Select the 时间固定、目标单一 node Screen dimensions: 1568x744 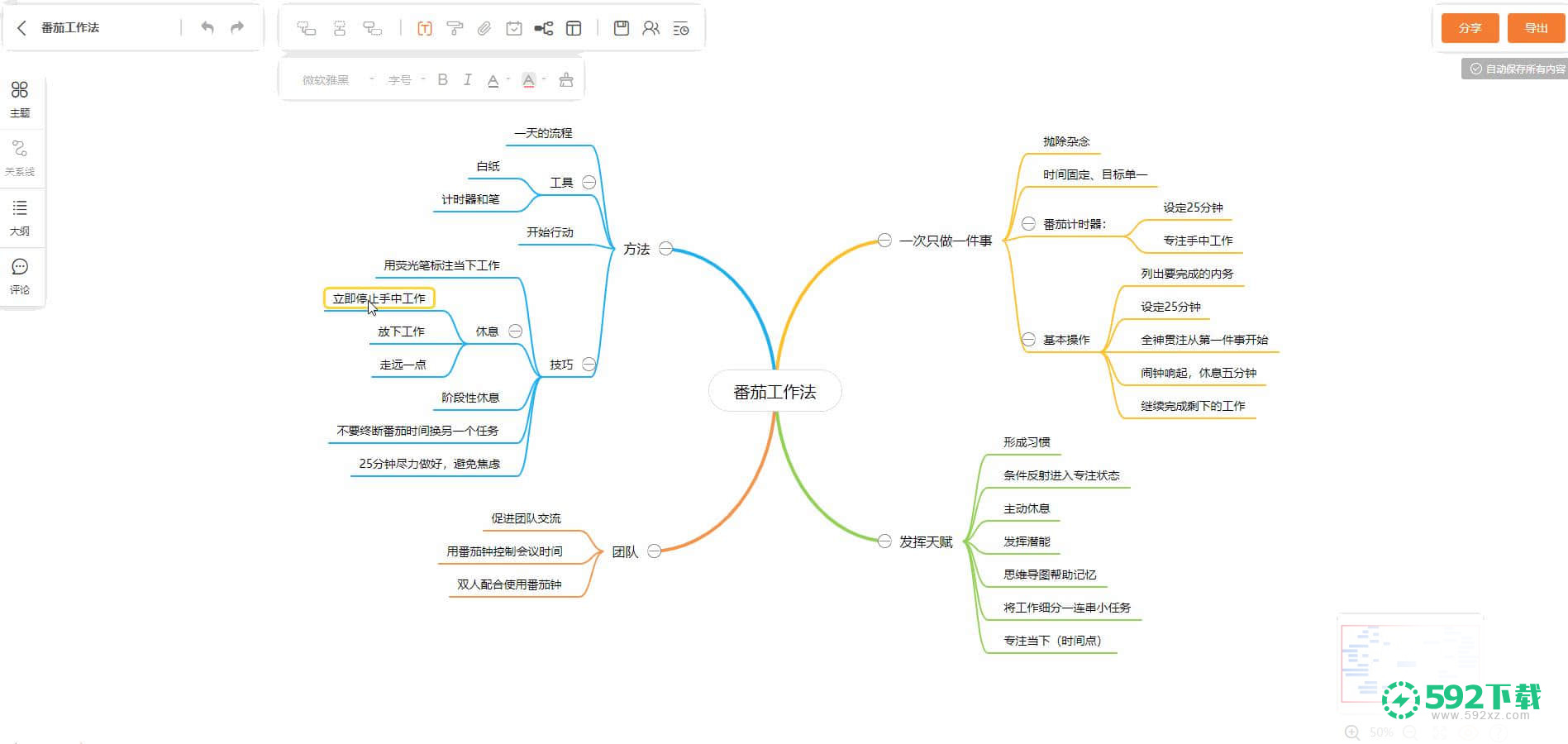pyautogui.click(x=1095, y=174)
